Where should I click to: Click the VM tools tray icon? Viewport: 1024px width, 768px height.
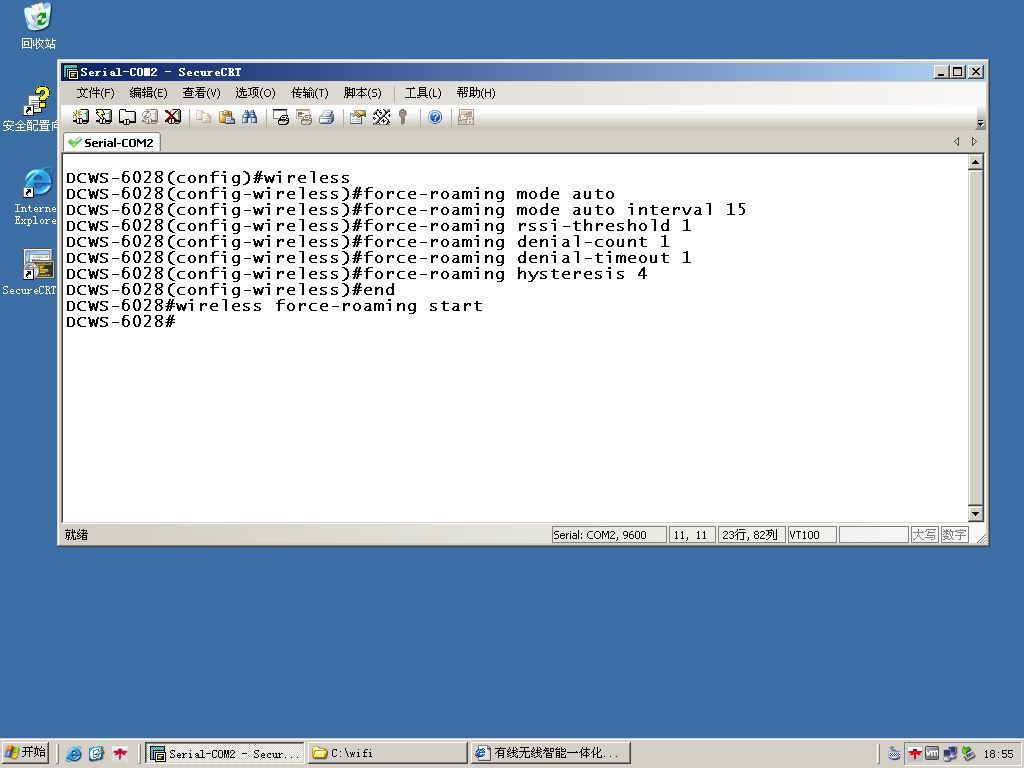(932, 754)
